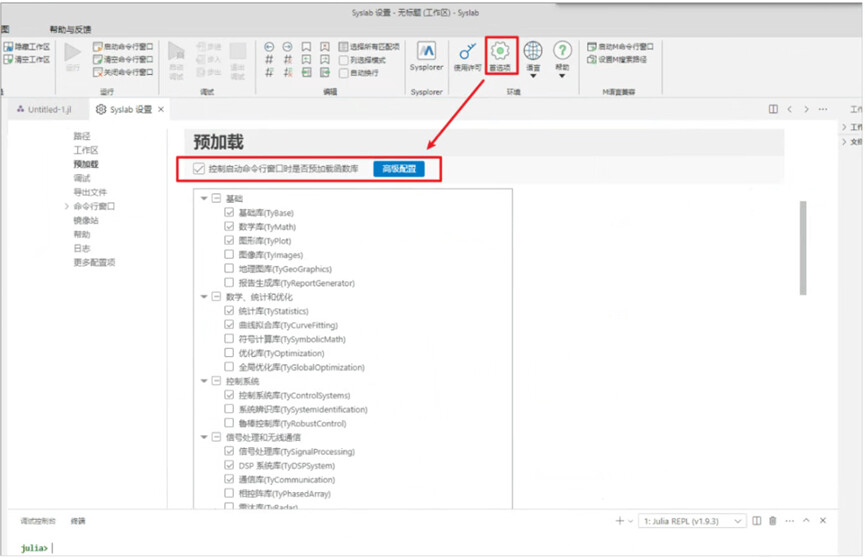Click 启动M命令行窗口 in the ribbon
The width and height of the screenshot is (865, 558).
[621, 47]
